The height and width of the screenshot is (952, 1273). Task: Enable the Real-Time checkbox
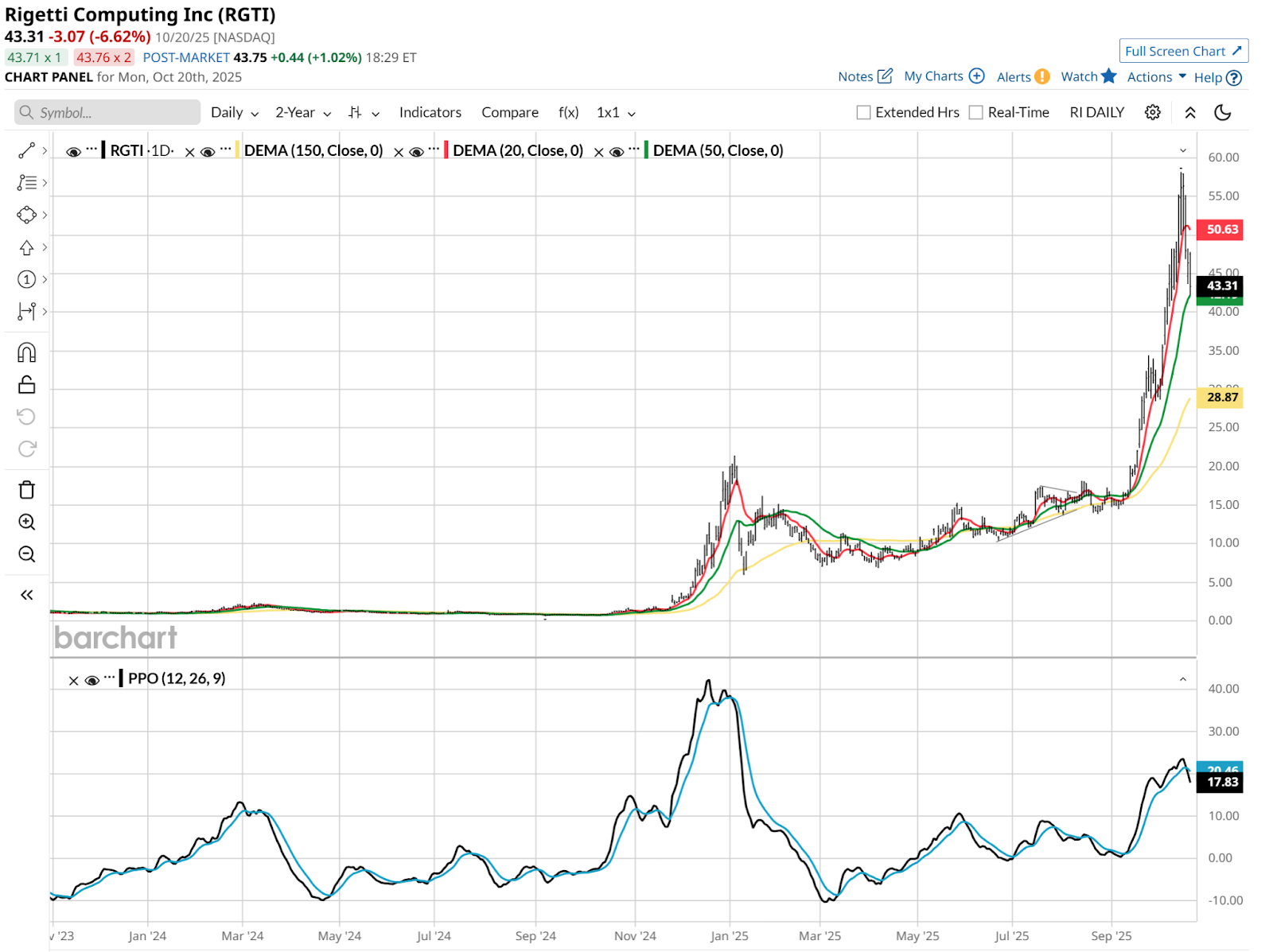[x=975, y=112]
